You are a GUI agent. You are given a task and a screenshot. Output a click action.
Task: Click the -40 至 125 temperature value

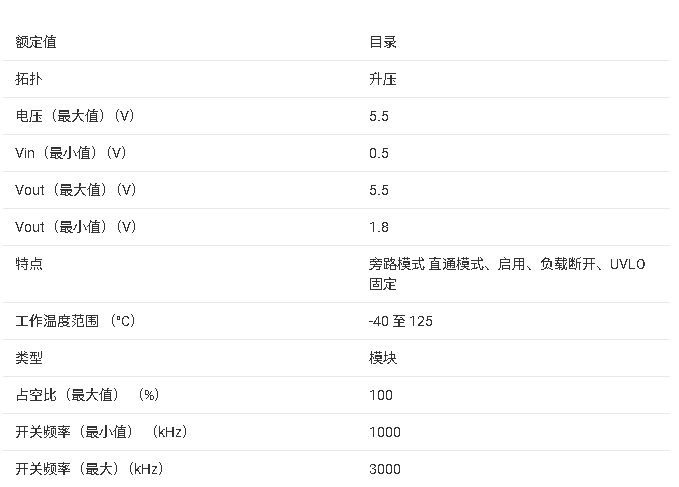click(400, 321)
